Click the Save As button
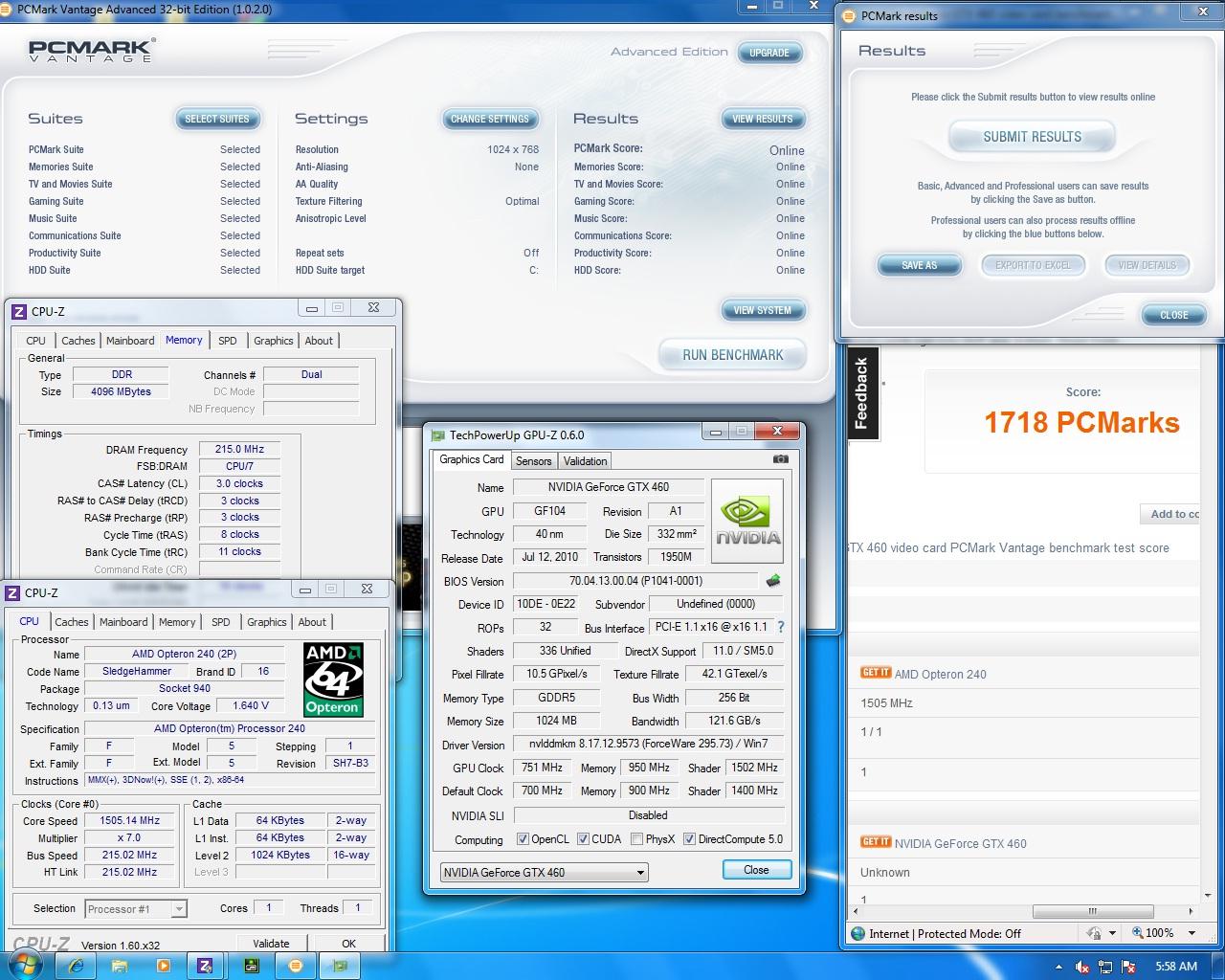Screen dimensions: 1225x980 pos(919,265)
